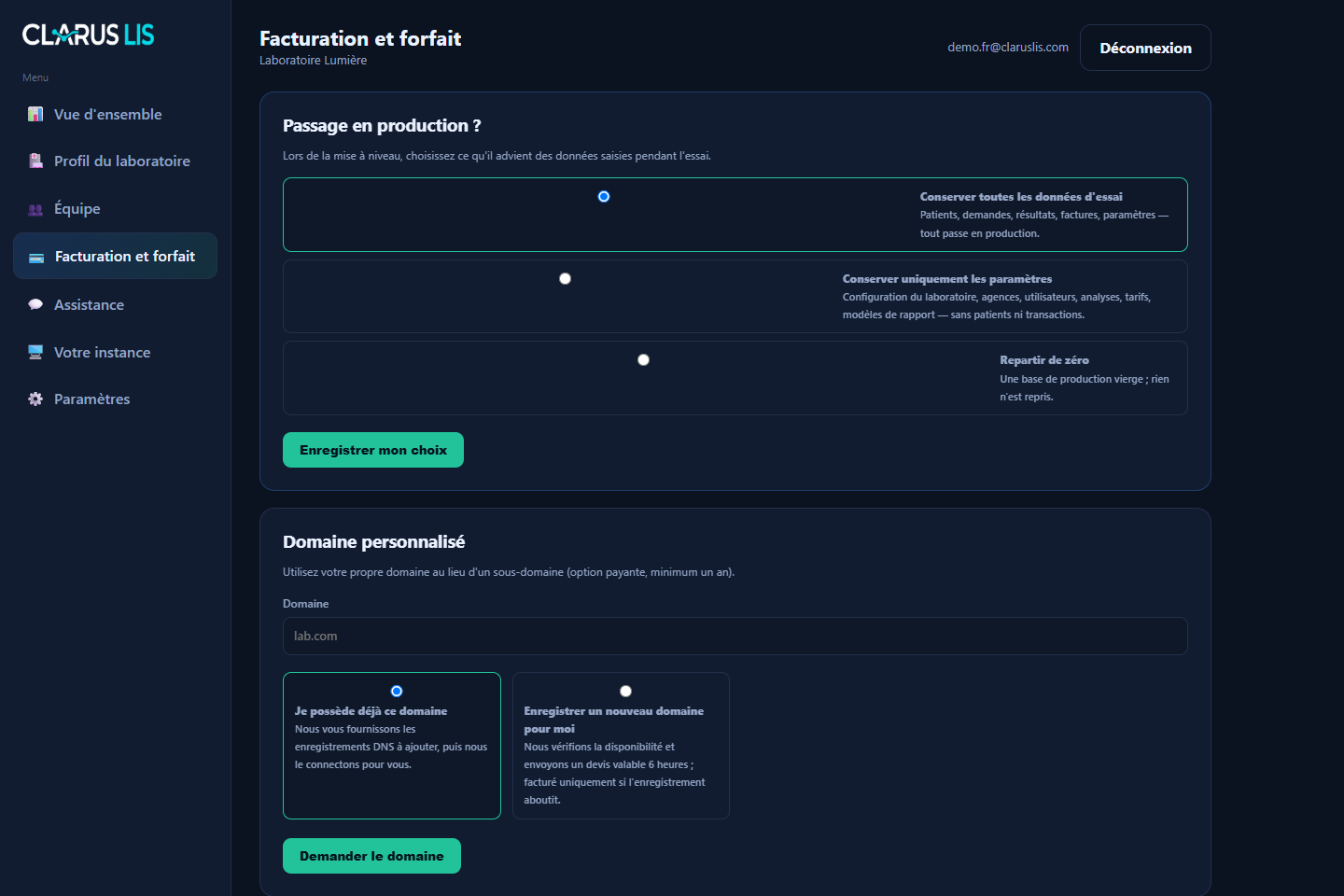The image size is (1344, 896).
Task: Select the 'Conserver uniquement les paramètres' radio
Action: point(565,278)
